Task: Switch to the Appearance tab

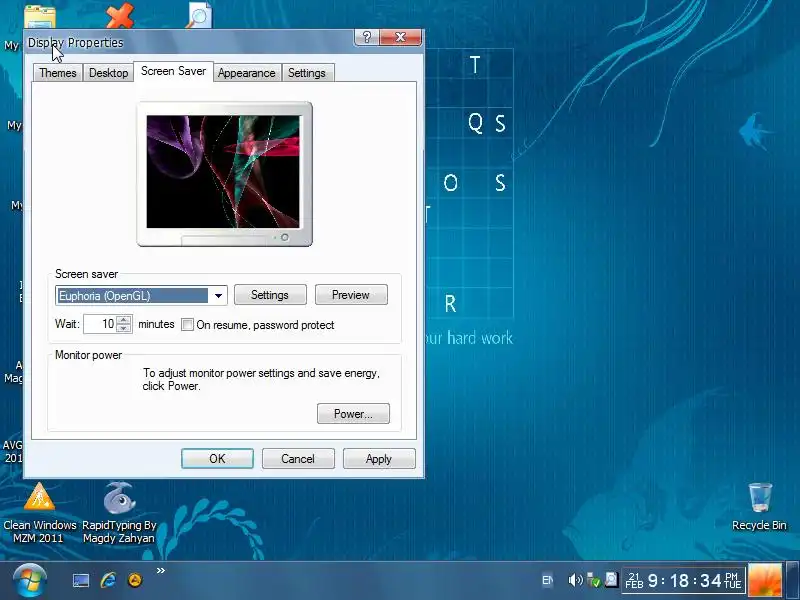Action: [x=246, y=73]
